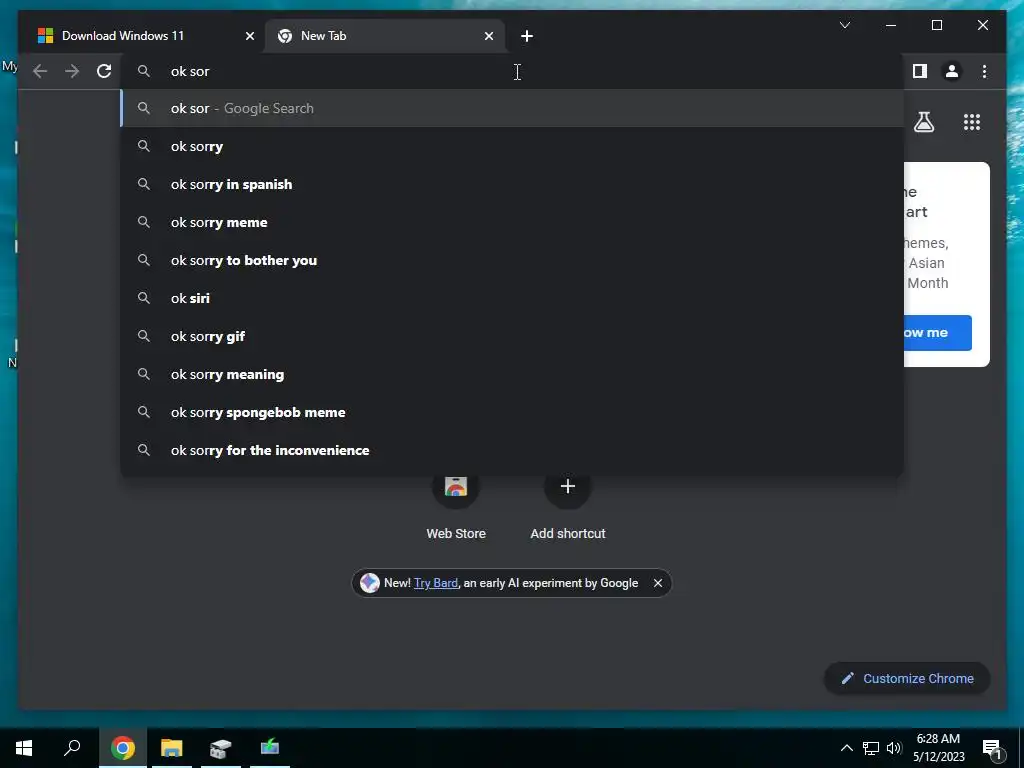Click the package box taskbar app
The height and width of the screenshot is (768, 1024).
[221, 748]
